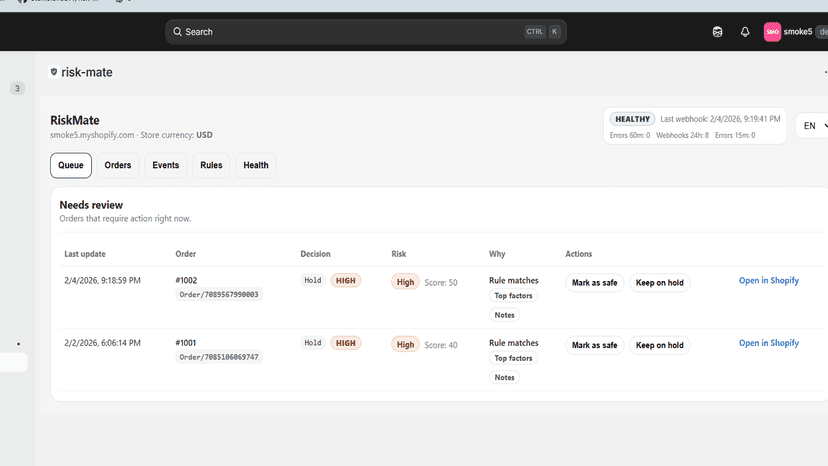This screenshot has width=828, height=466.
Task: Open order #1001 in Shopify
Action: coord(769,343)
